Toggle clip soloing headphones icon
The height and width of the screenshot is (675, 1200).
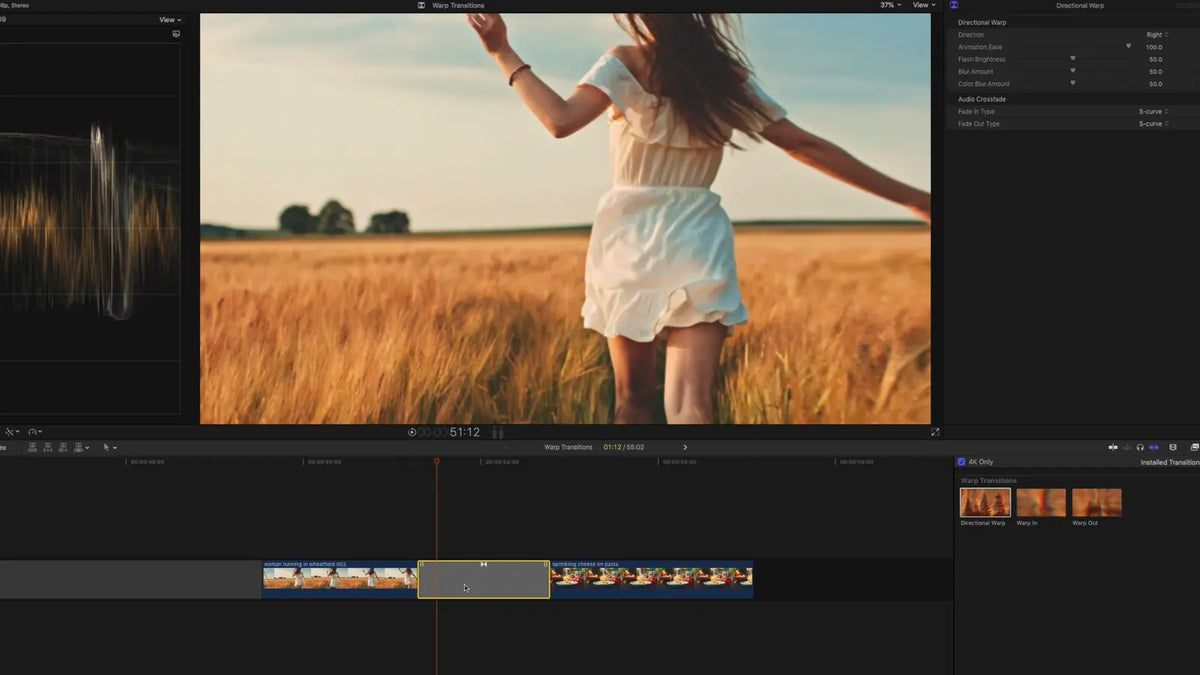1140,447
